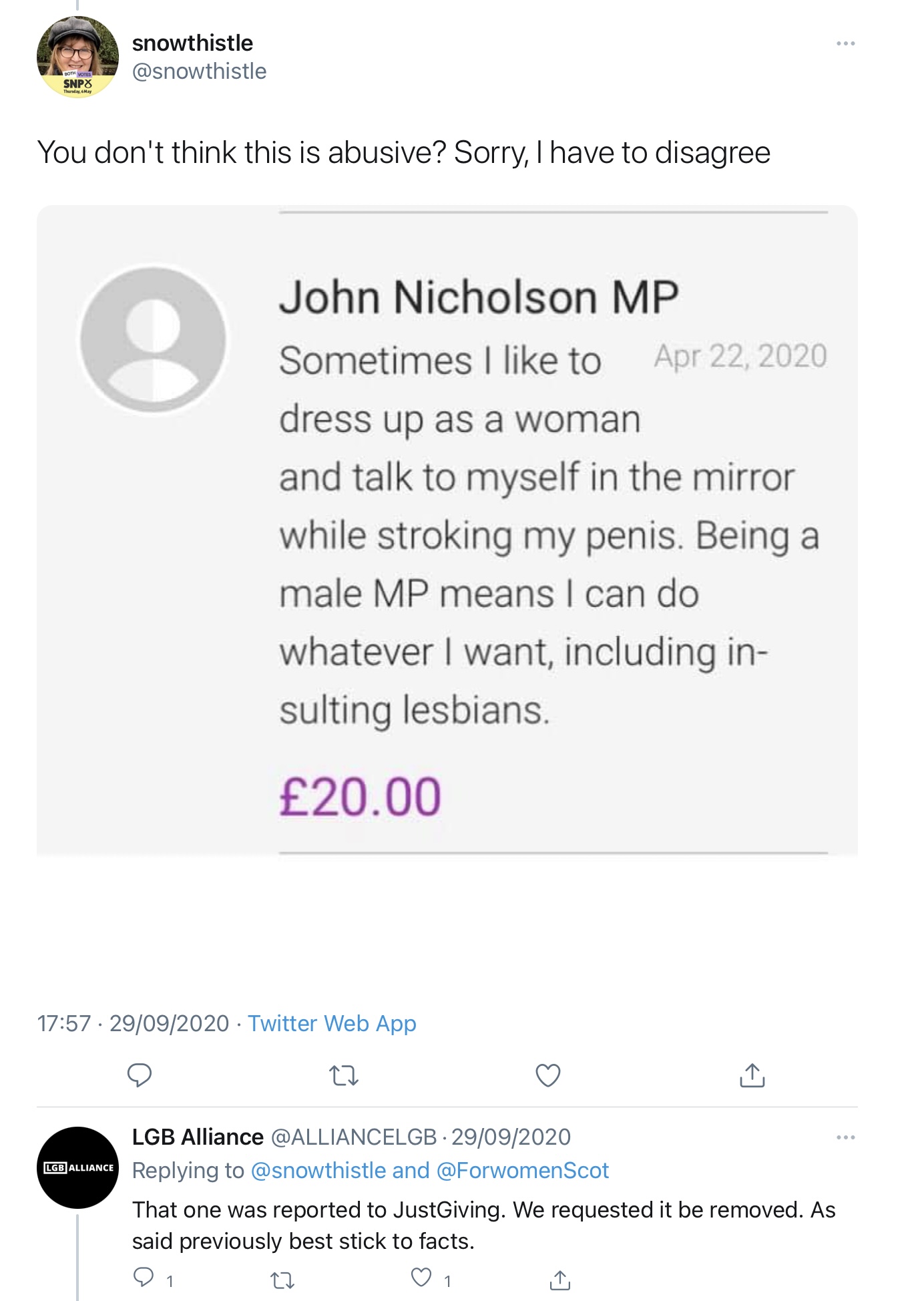924x1301 pixels.
Task: Reply to the LGB Alliance tweet
Action: 143,1277
